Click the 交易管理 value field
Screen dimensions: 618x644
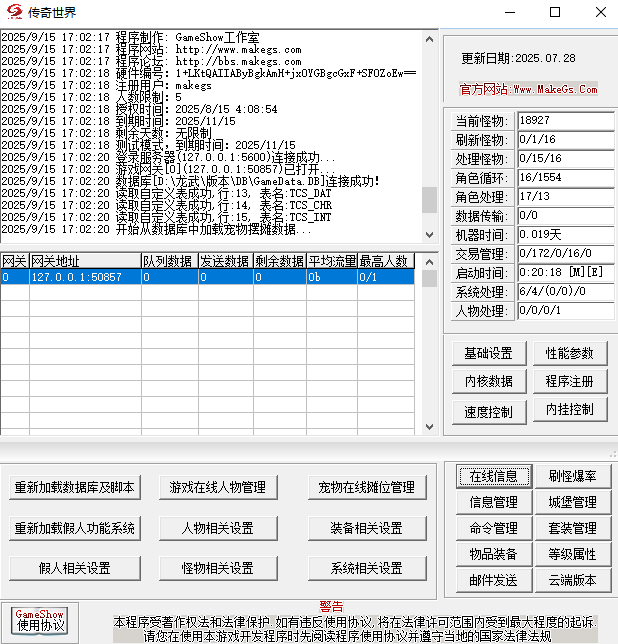[x=566, y=253]
